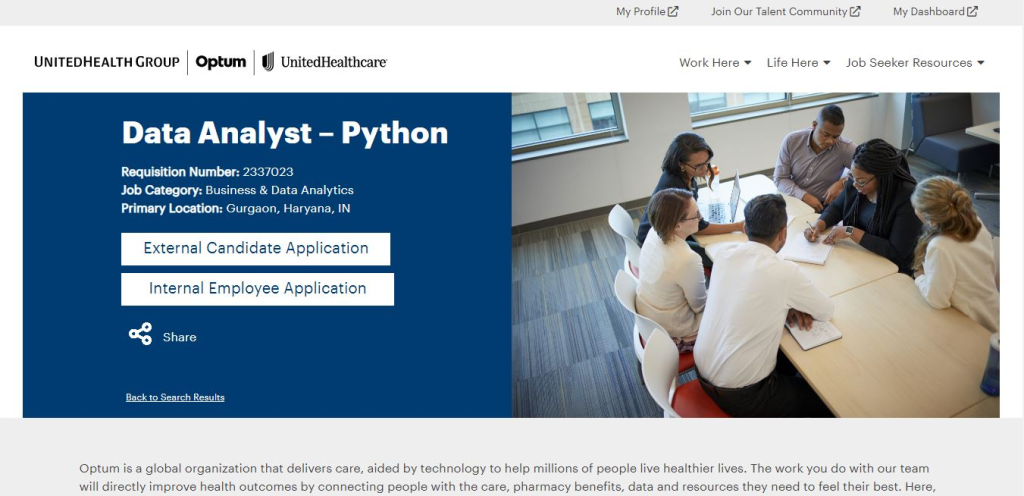The width and height of the screenshot is (1024, 496).
Task: Click the Data Analyst – Python heading
Action: click(x=285, y=133)
